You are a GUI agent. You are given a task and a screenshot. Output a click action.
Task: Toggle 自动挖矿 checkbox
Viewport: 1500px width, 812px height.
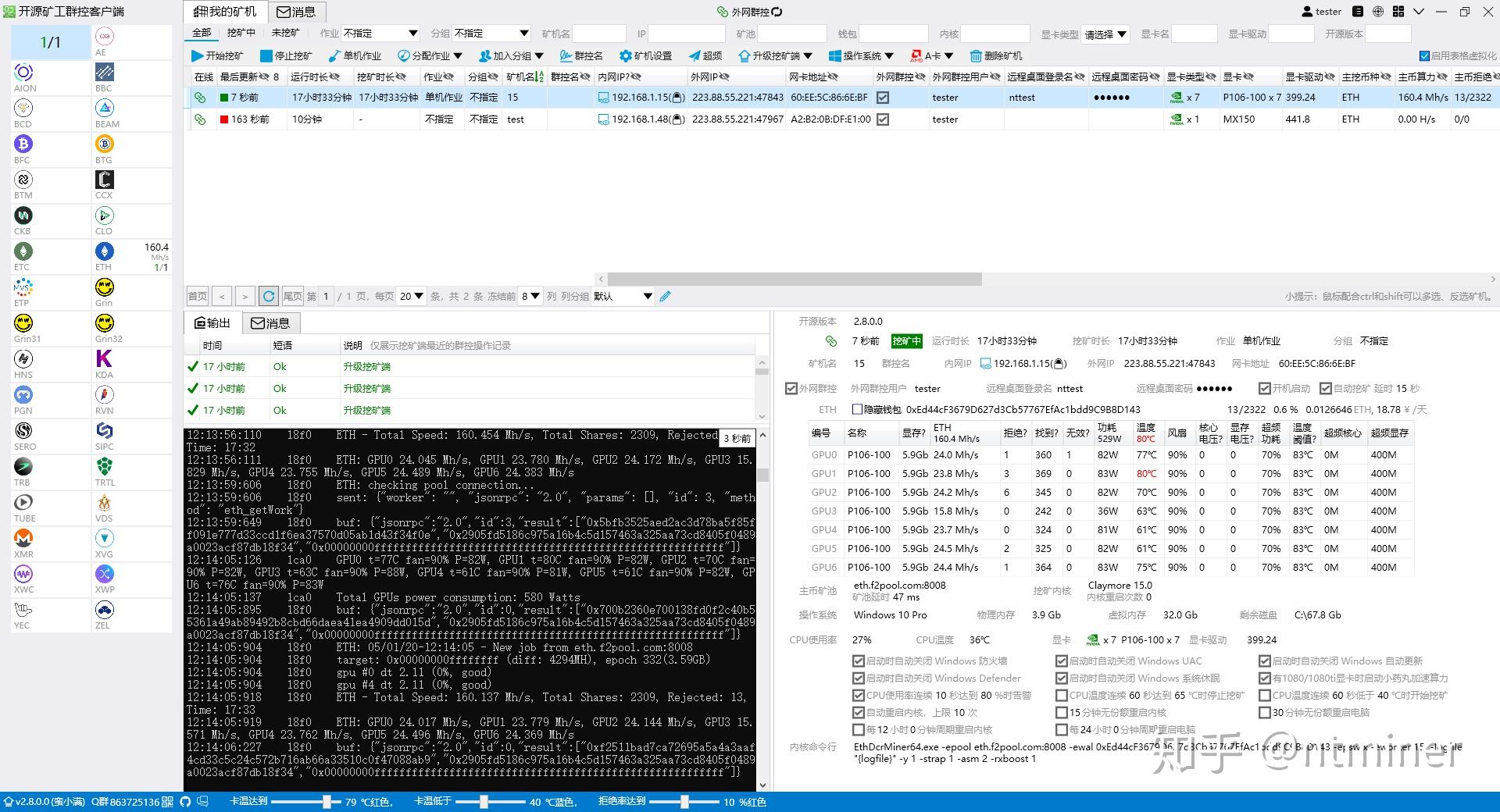click(1325, 388)
